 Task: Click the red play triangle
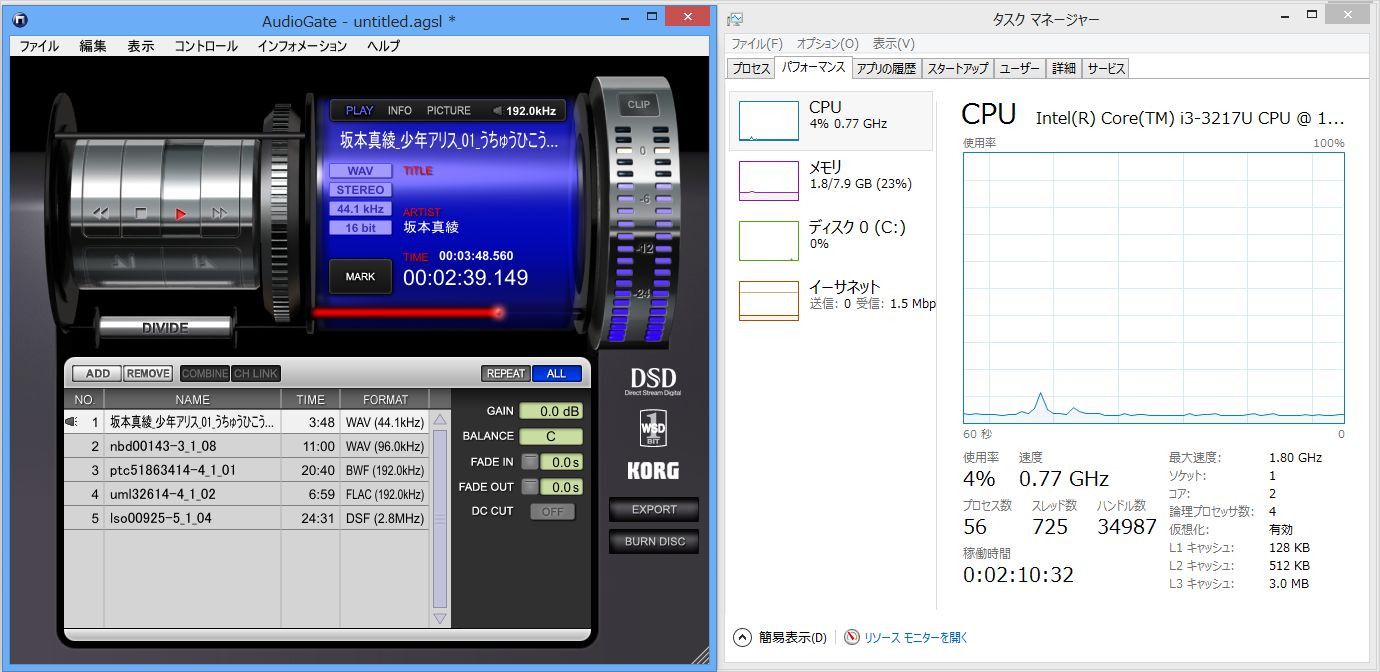[181, 213]
